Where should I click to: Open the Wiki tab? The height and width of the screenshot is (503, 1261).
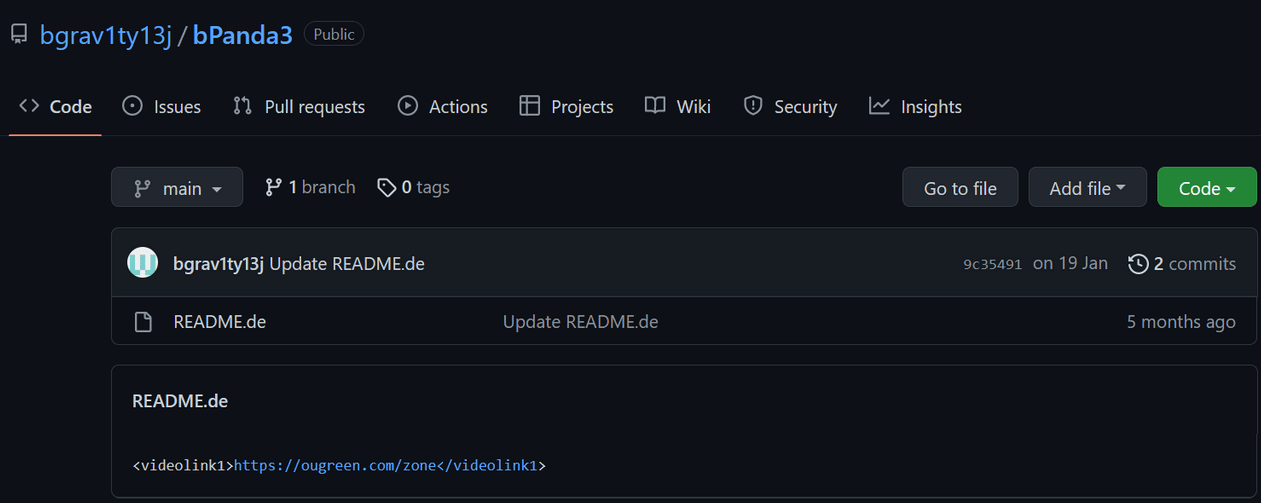tap(678, 107)
